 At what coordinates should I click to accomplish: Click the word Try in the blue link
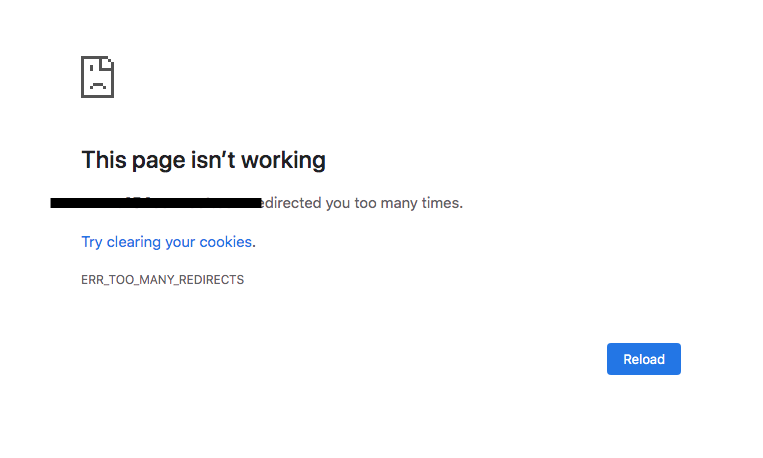91,242
